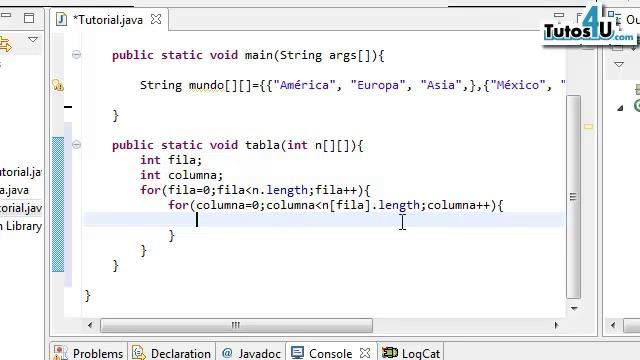
Task: Select the *Tutorial.java editor tab
Action: pyautogui.click(x=109, y=20)
